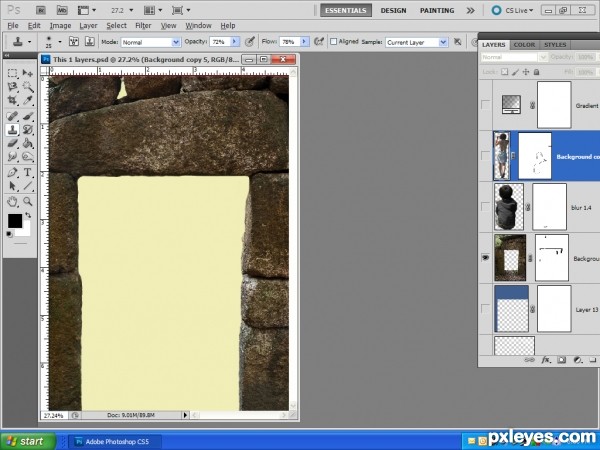Switch to the Design workspace

tap(393, 10)
